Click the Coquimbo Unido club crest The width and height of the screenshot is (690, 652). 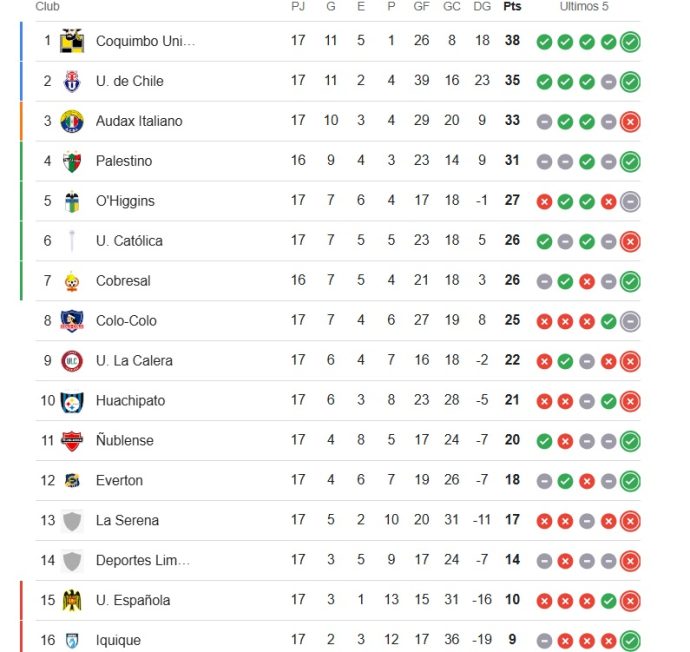coord(72,41)
